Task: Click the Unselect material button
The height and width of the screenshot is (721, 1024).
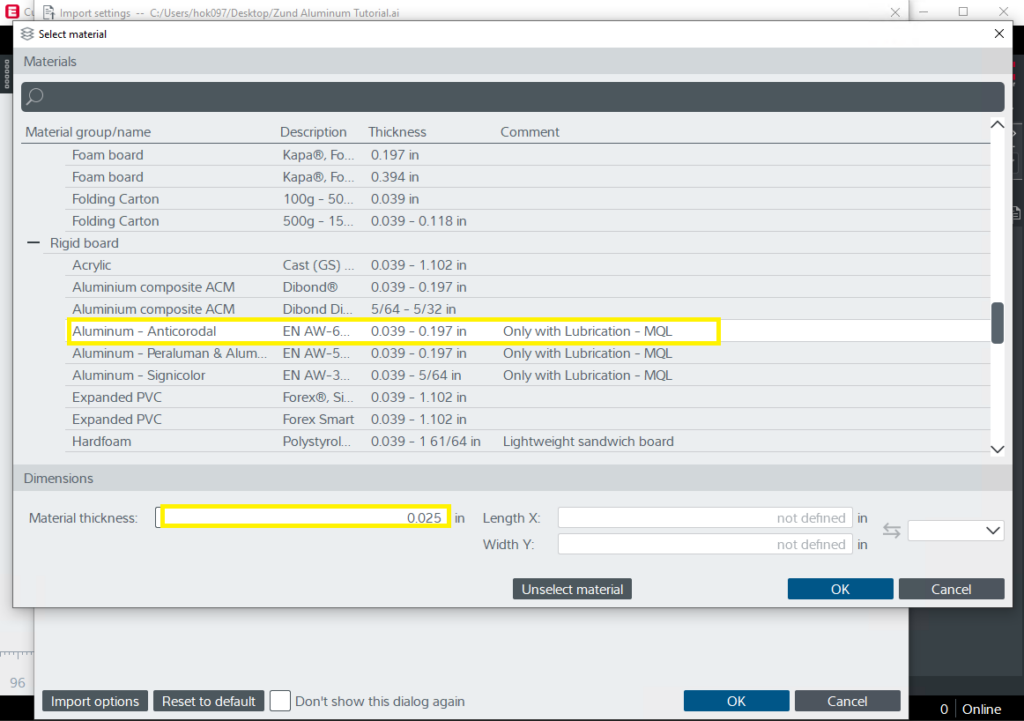Action: tap(572, 589)
